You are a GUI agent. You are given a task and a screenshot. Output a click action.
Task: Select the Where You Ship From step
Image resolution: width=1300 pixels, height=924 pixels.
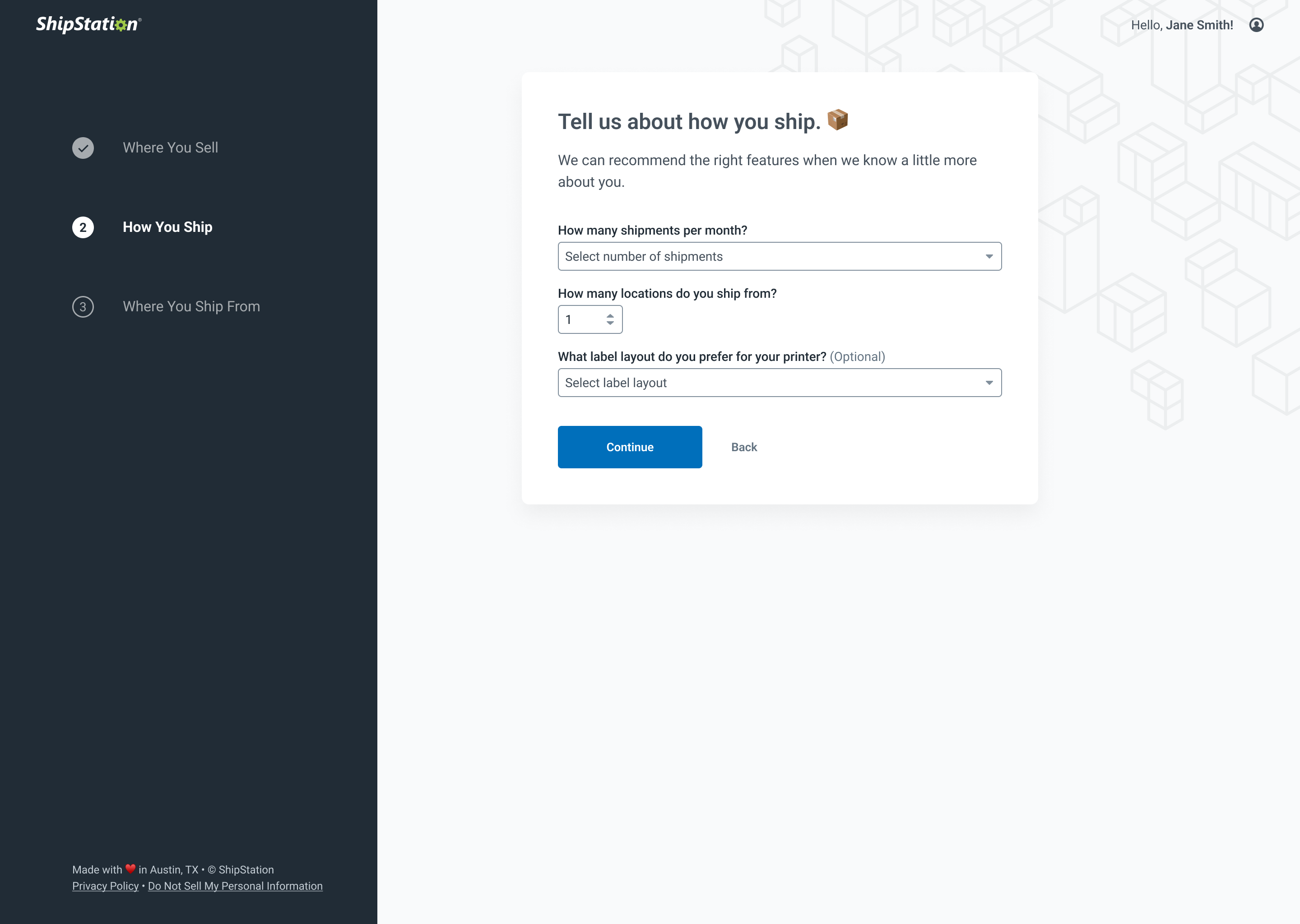click(x=191, y=306)
